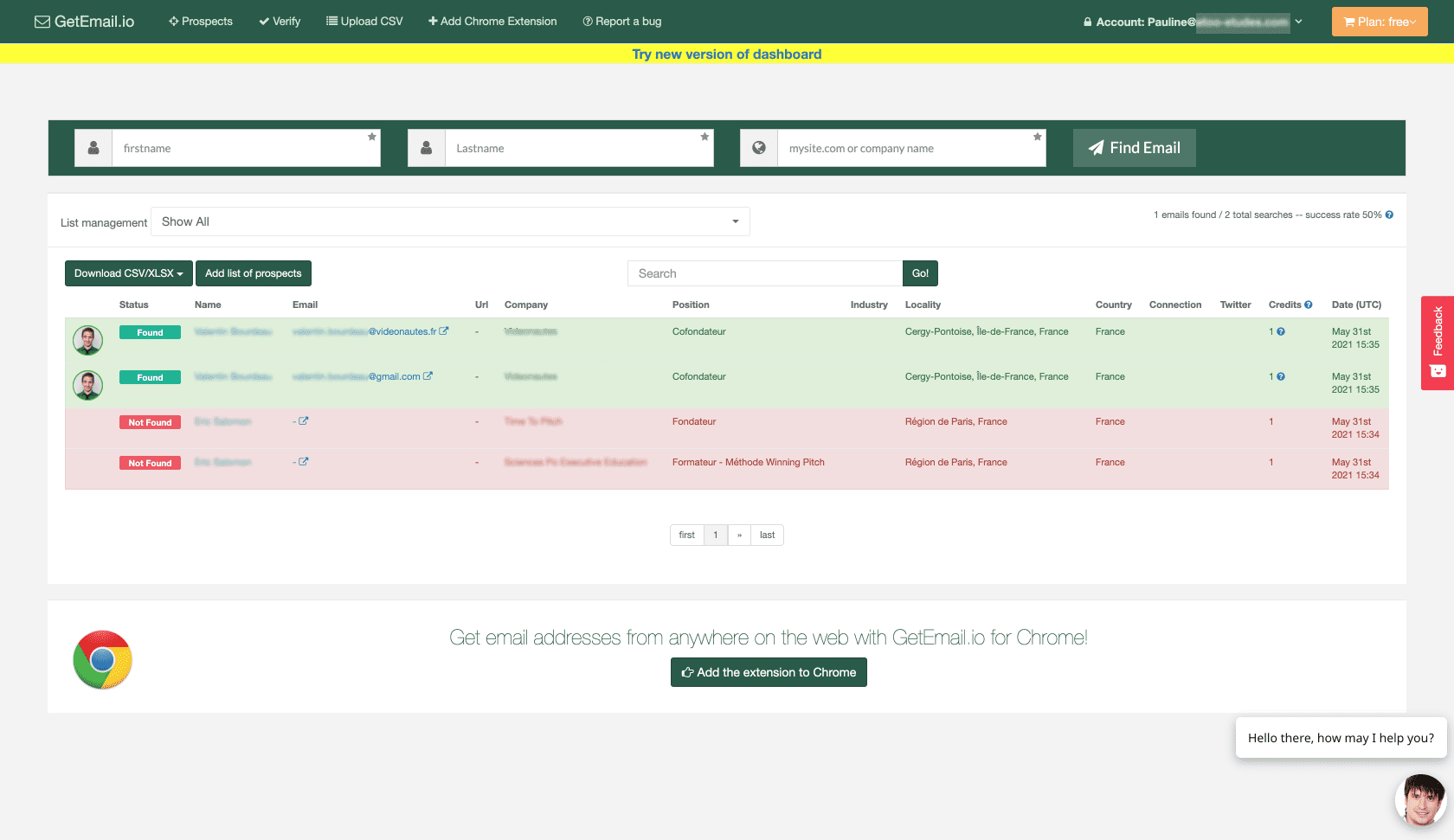The image size is (1454, 840).
Task: Go to last page of results
Action: click(767, 535)
